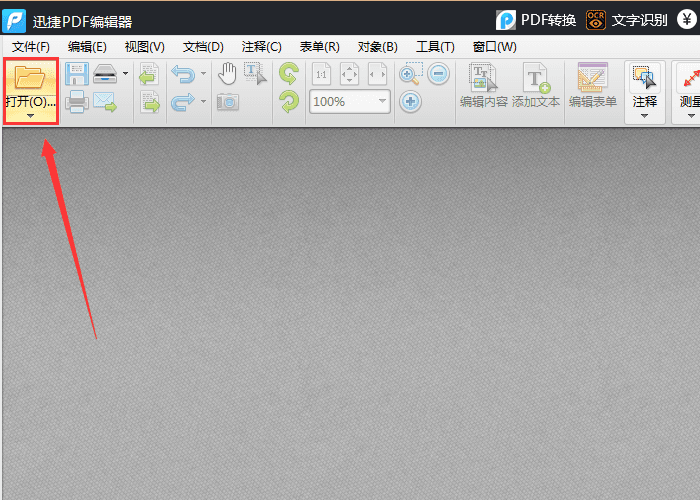The image size is (700, 500).
Task: Fit page to window icon
Action: (349, 74)
